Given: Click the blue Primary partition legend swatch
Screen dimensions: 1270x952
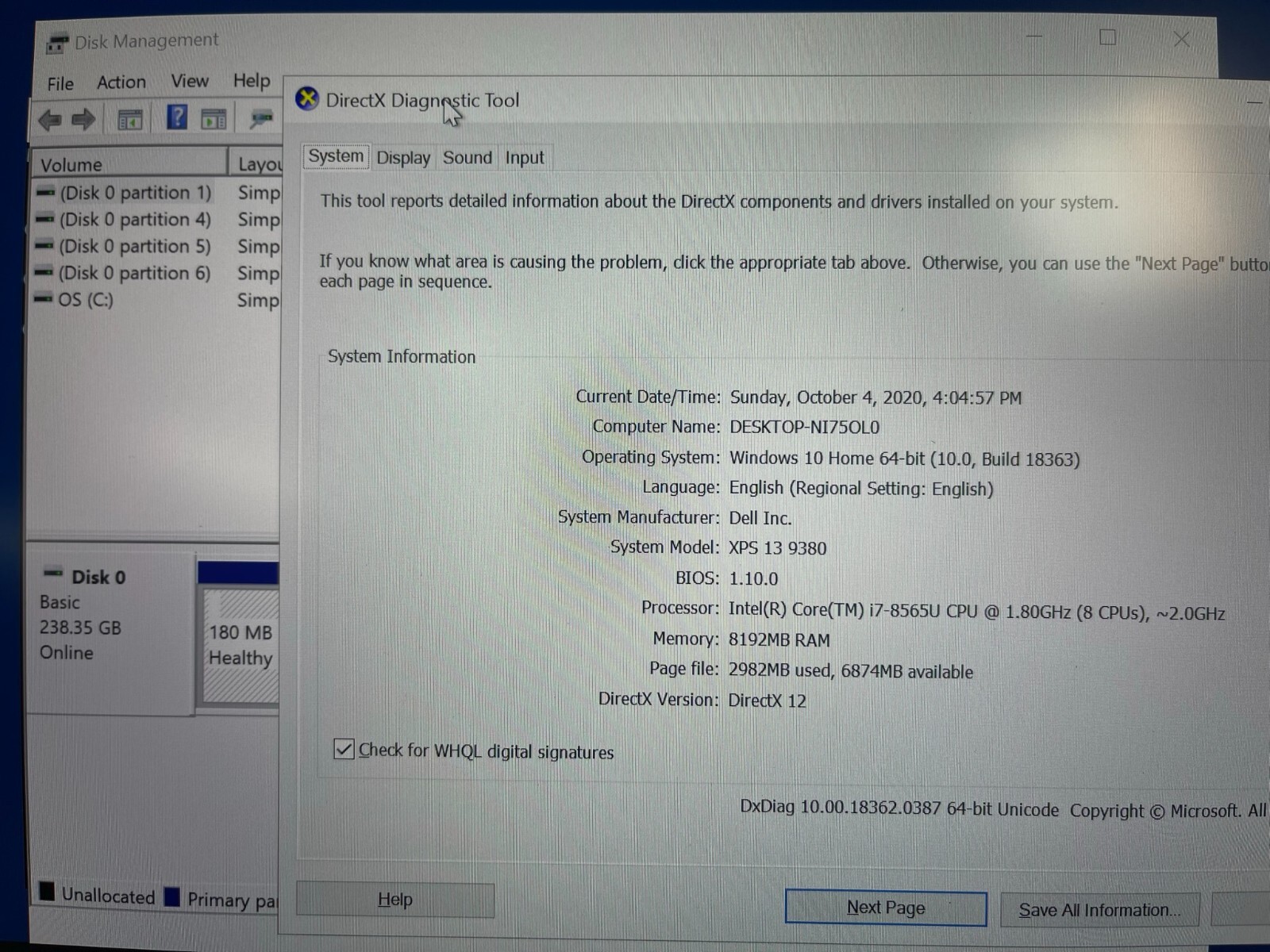Looking at the screenshot, I should [171, 896].
